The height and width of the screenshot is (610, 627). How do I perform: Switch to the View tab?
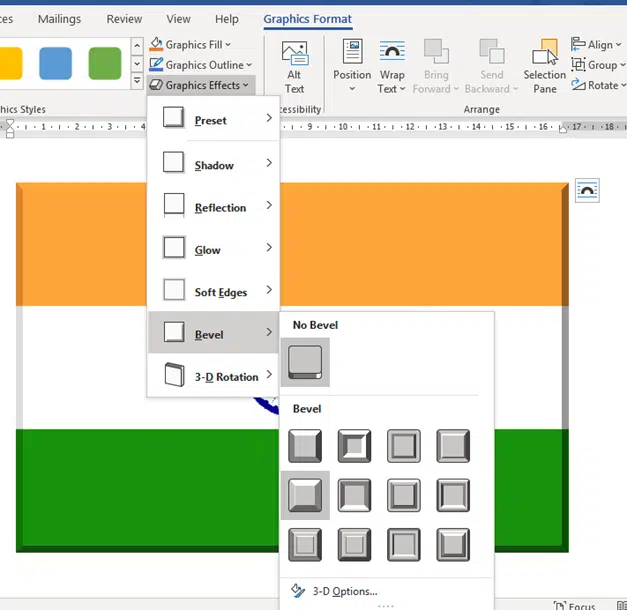(178, 19)
